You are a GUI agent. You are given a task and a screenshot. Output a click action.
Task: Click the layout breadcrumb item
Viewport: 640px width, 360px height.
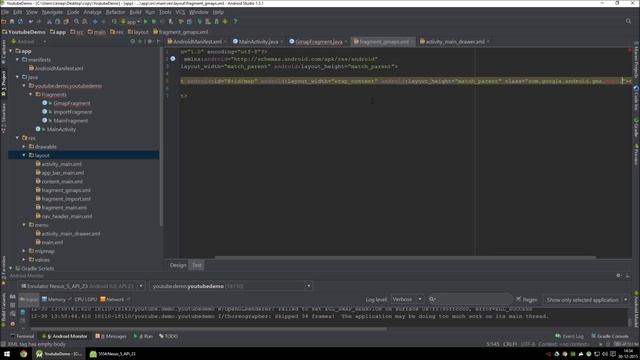click(x=138, y=32)
